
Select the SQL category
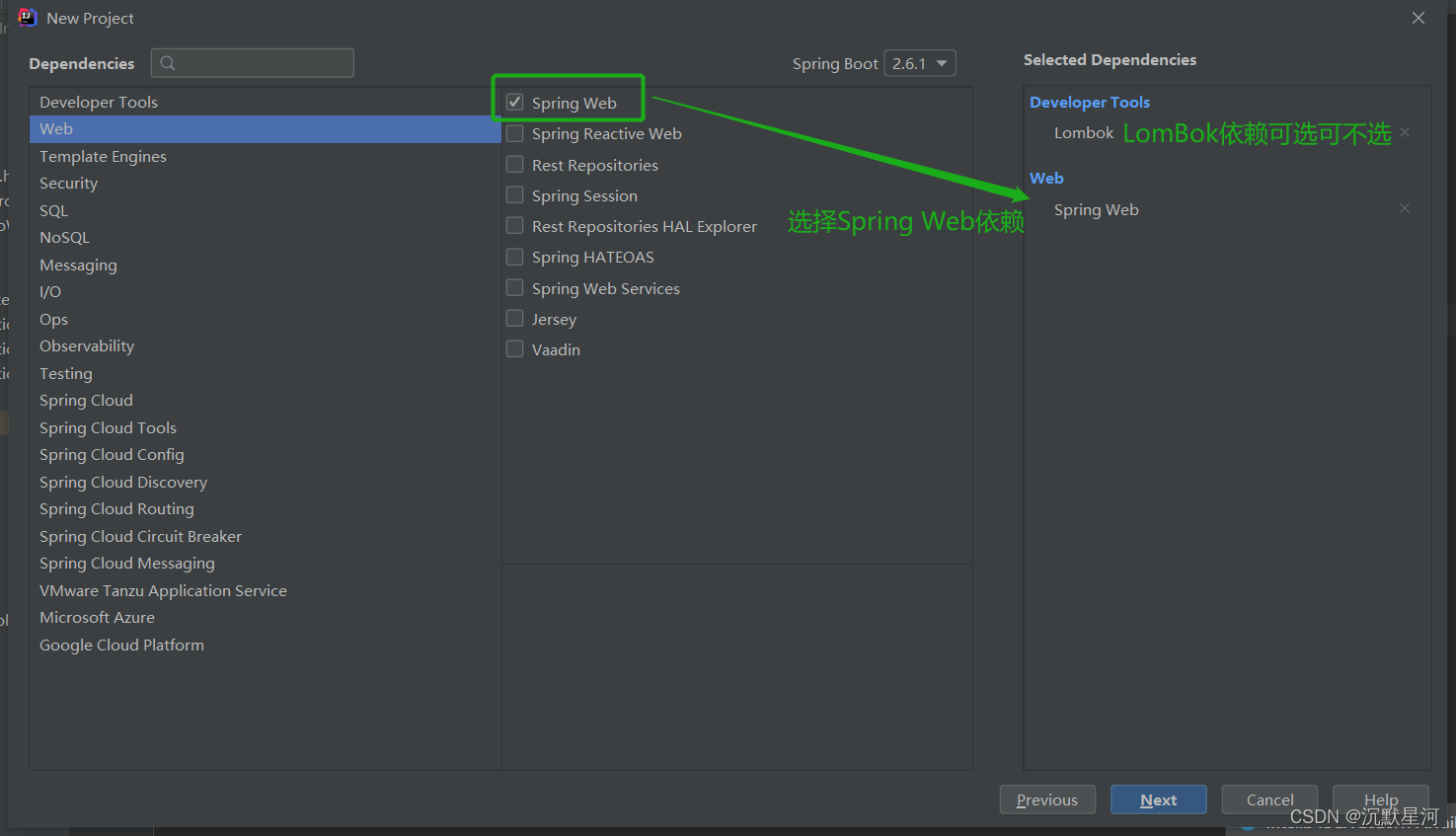266,210
